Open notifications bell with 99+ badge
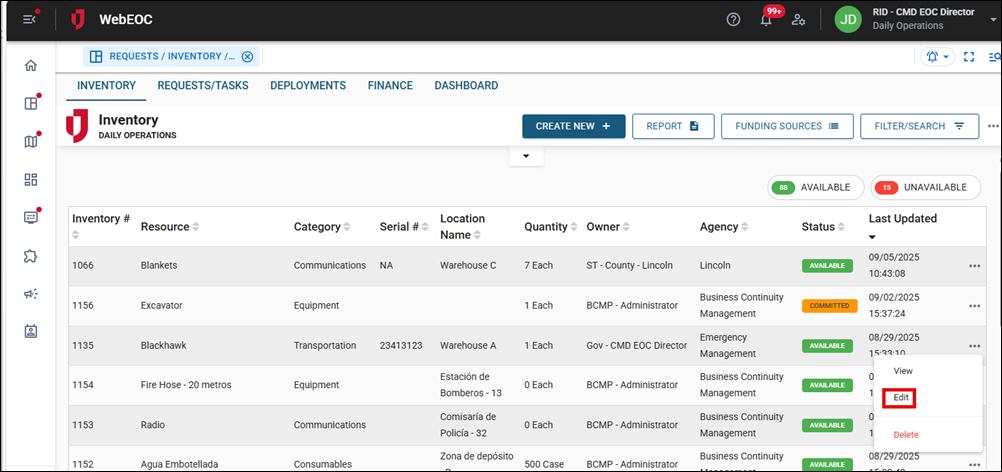Screen dimensions: 1002x472 pos(766,20)
